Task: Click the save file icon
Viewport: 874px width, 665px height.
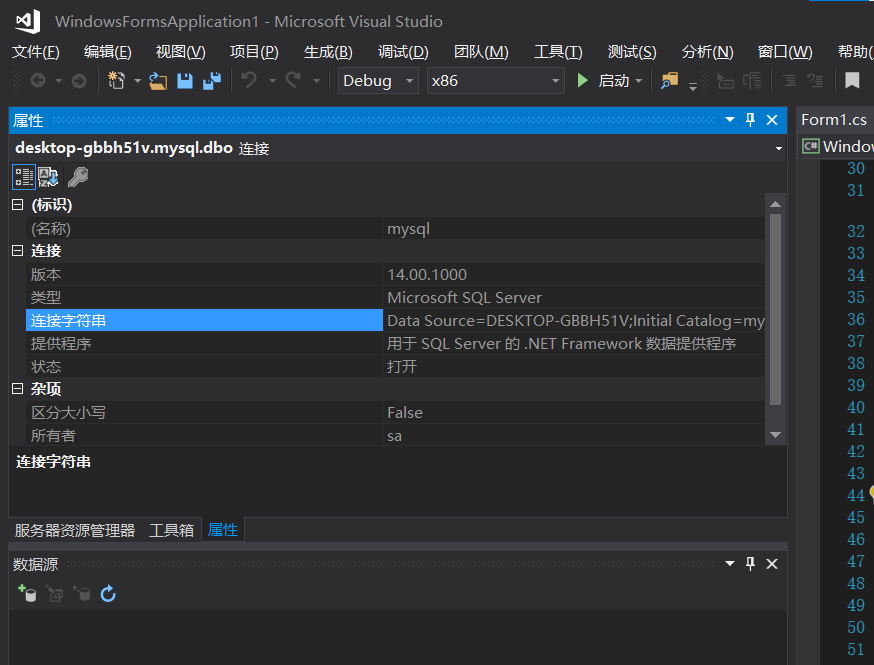Action: coord(185,81)
